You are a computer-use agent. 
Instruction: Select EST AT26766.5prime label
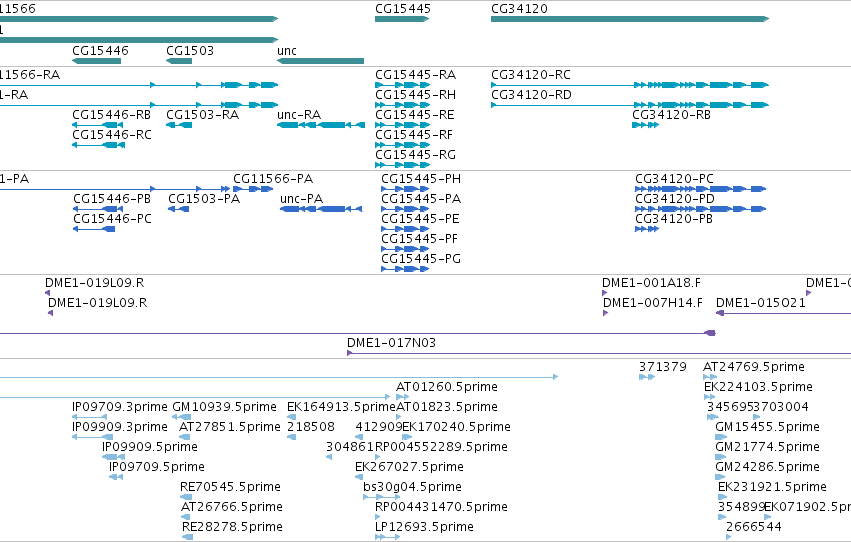pos(232,508)
